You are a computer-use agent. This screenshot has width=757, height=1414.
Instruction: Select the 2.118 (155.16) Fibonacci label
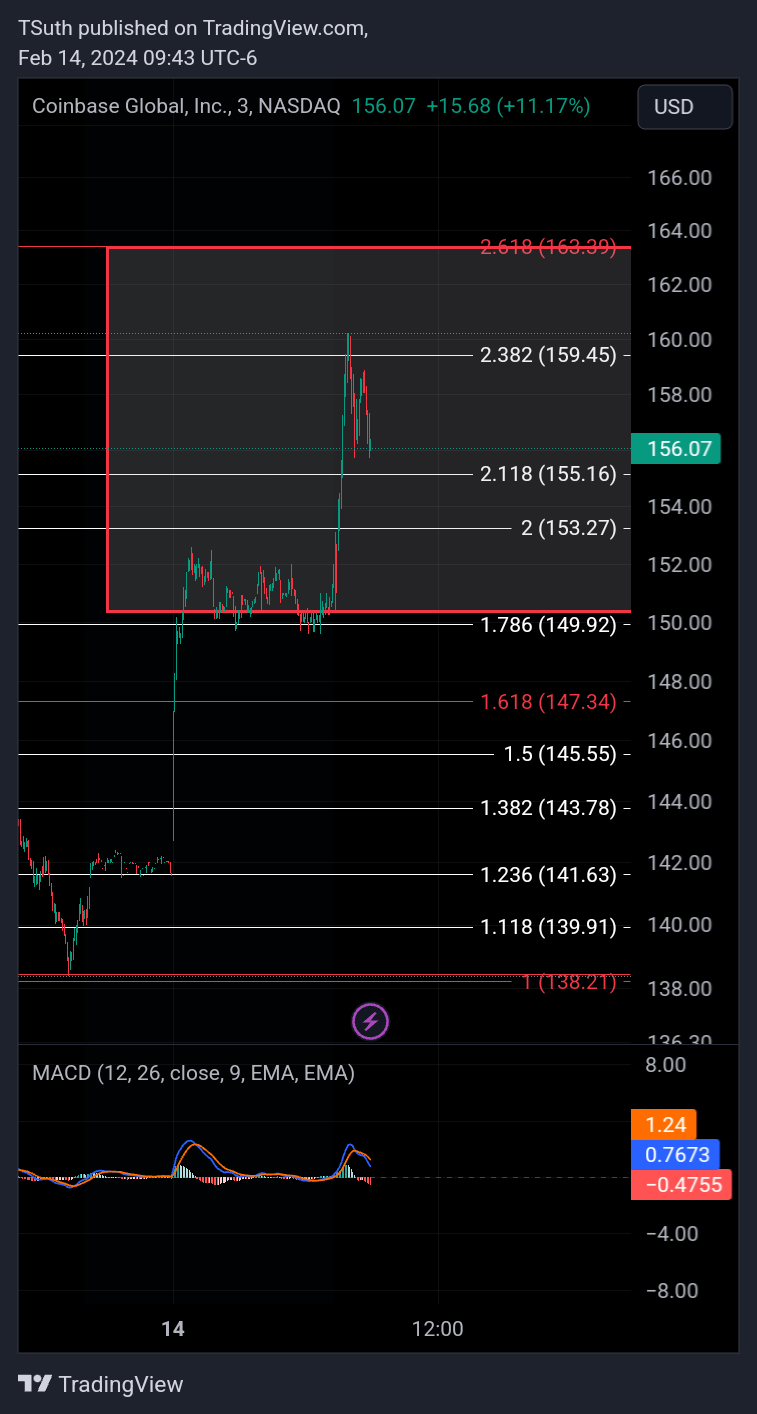[x=548, y=474]
